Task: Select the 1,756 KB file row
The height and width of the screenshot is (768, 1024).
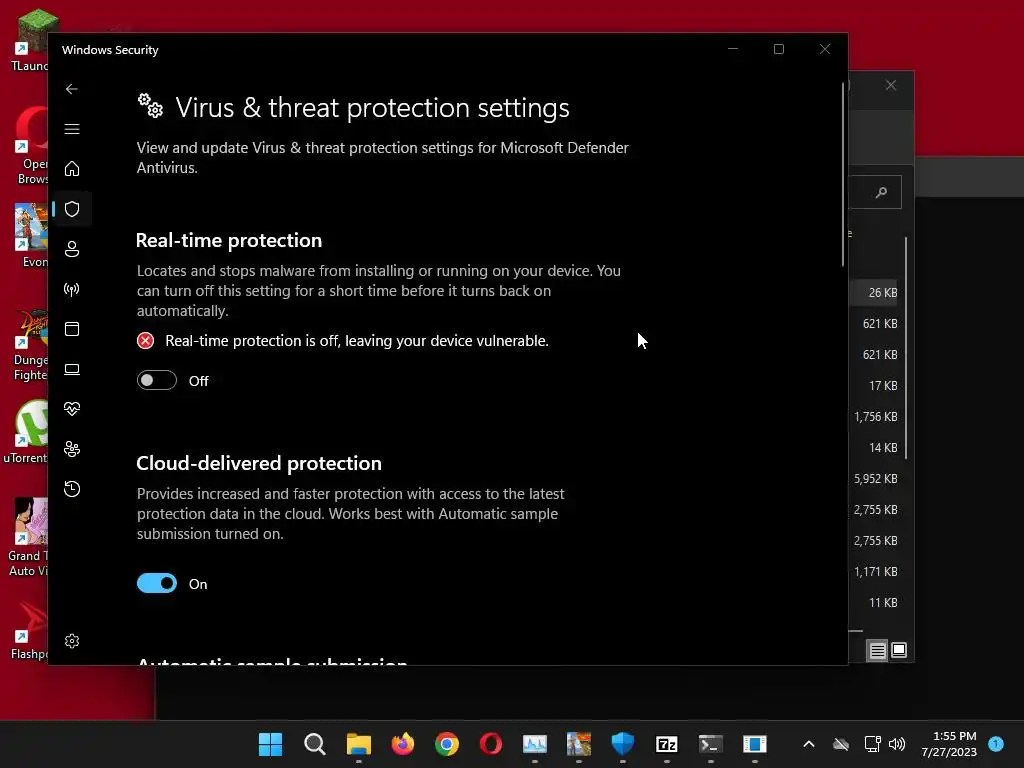Action: 876,417
